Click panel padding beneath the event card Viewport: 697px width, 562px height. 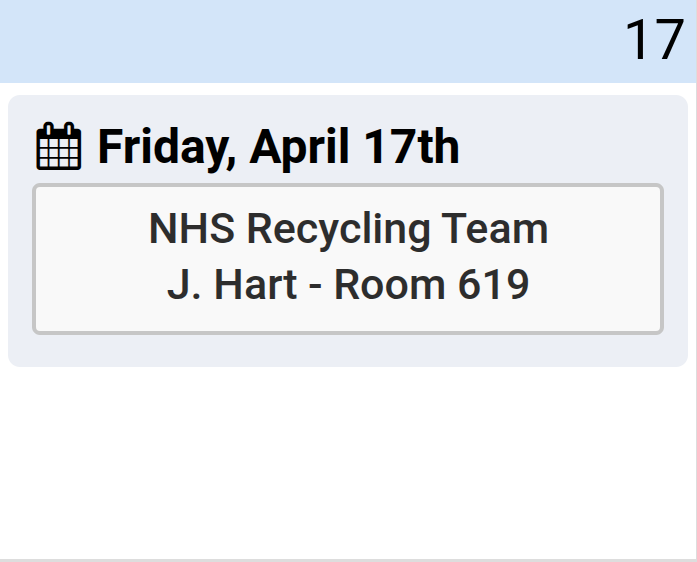tap(348, 350)
